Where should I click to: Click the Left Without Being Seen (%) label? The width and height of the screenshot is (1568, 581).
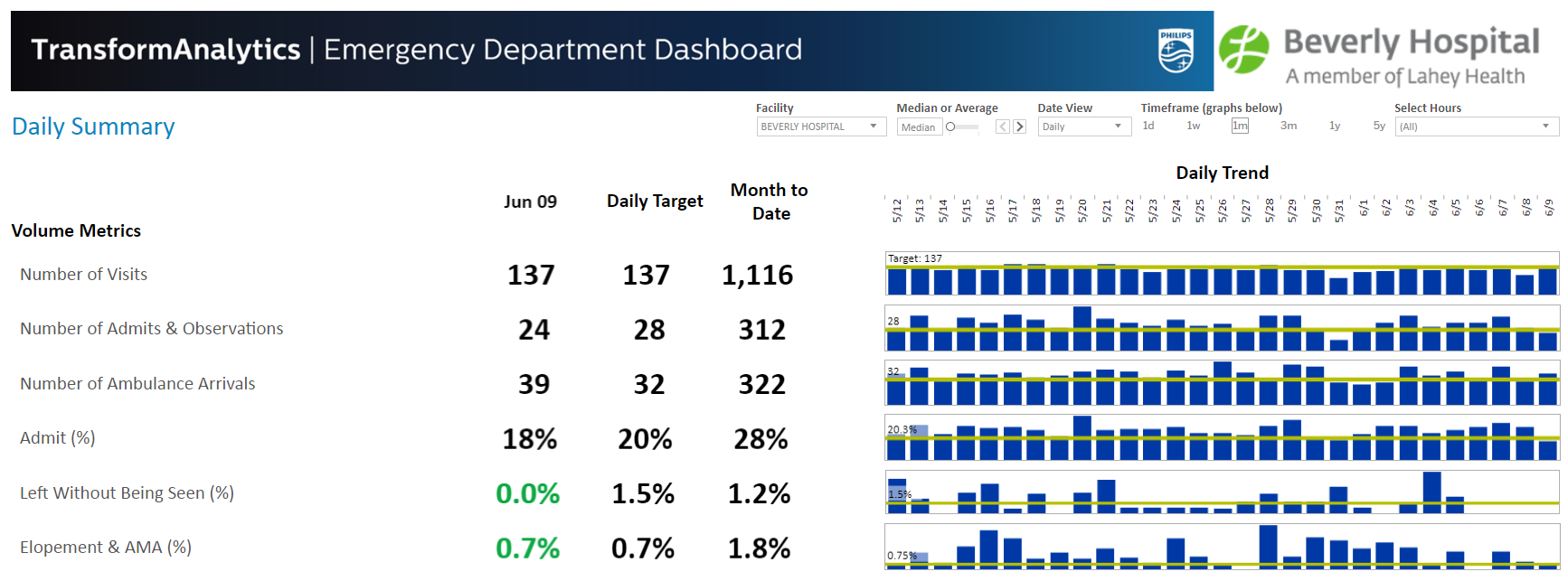click(x=127, y=492)
